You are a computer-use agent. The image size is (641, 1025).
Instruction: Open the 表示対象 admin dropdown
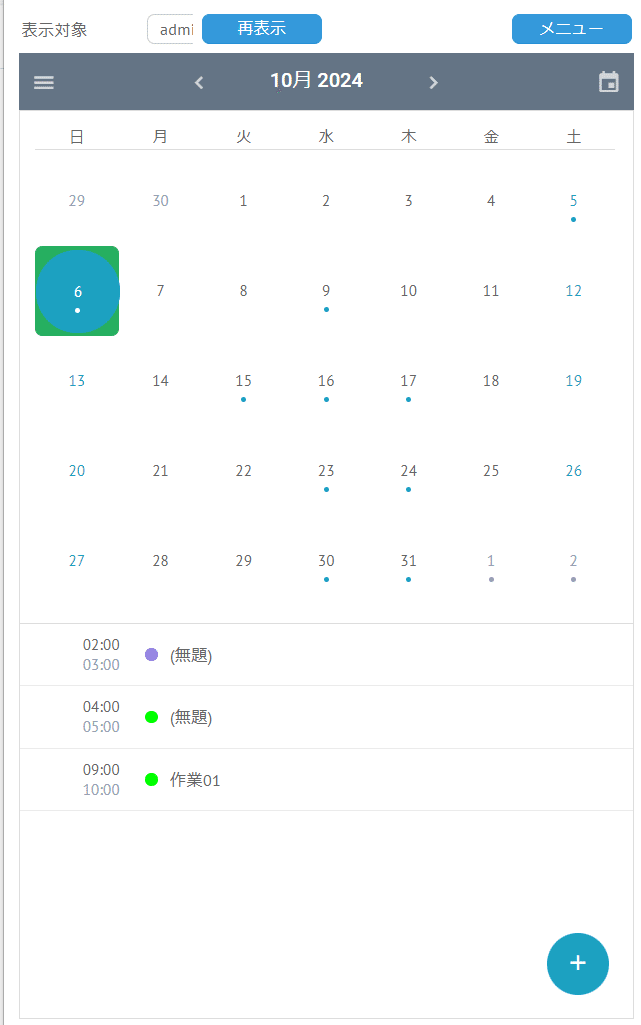point(171,29)
